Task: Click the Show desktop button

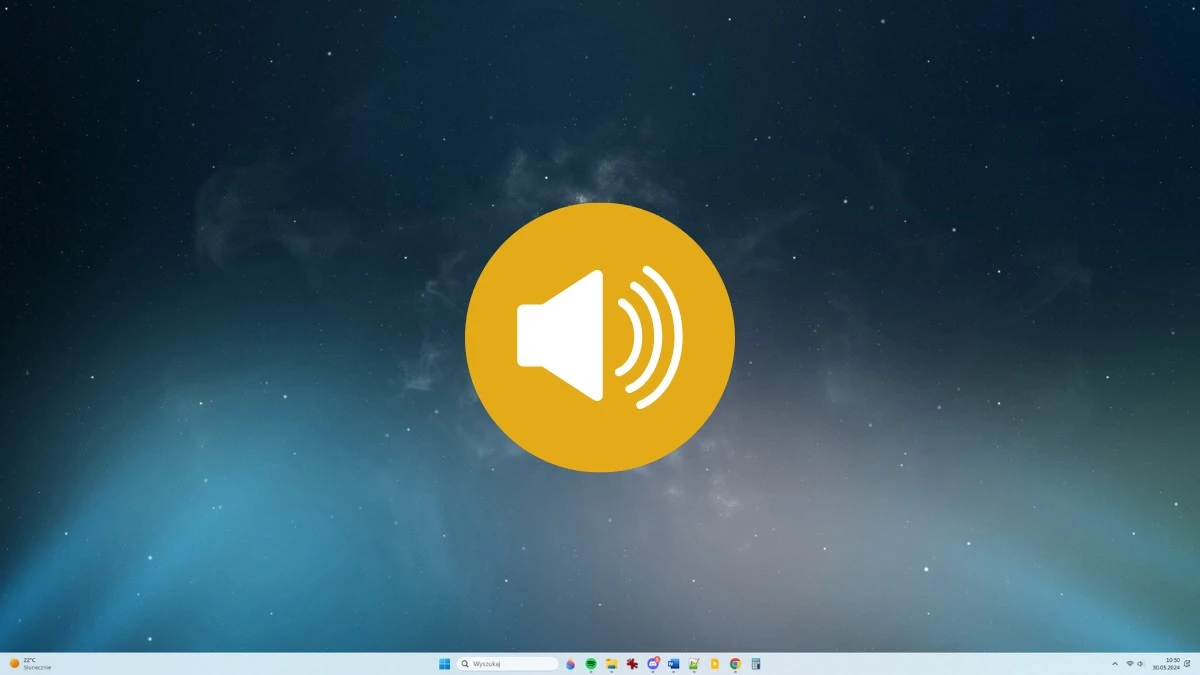Action: pyautogui.click(x=1198, y=663)
